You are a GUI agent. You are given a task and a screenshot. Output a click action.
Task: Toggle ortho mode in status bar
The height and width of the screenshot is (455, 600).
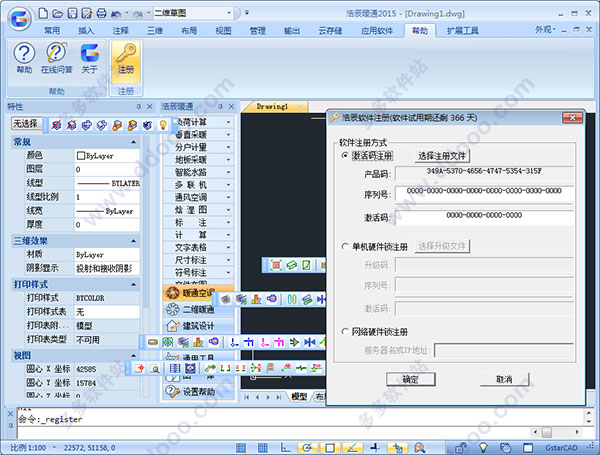[285, 447]
